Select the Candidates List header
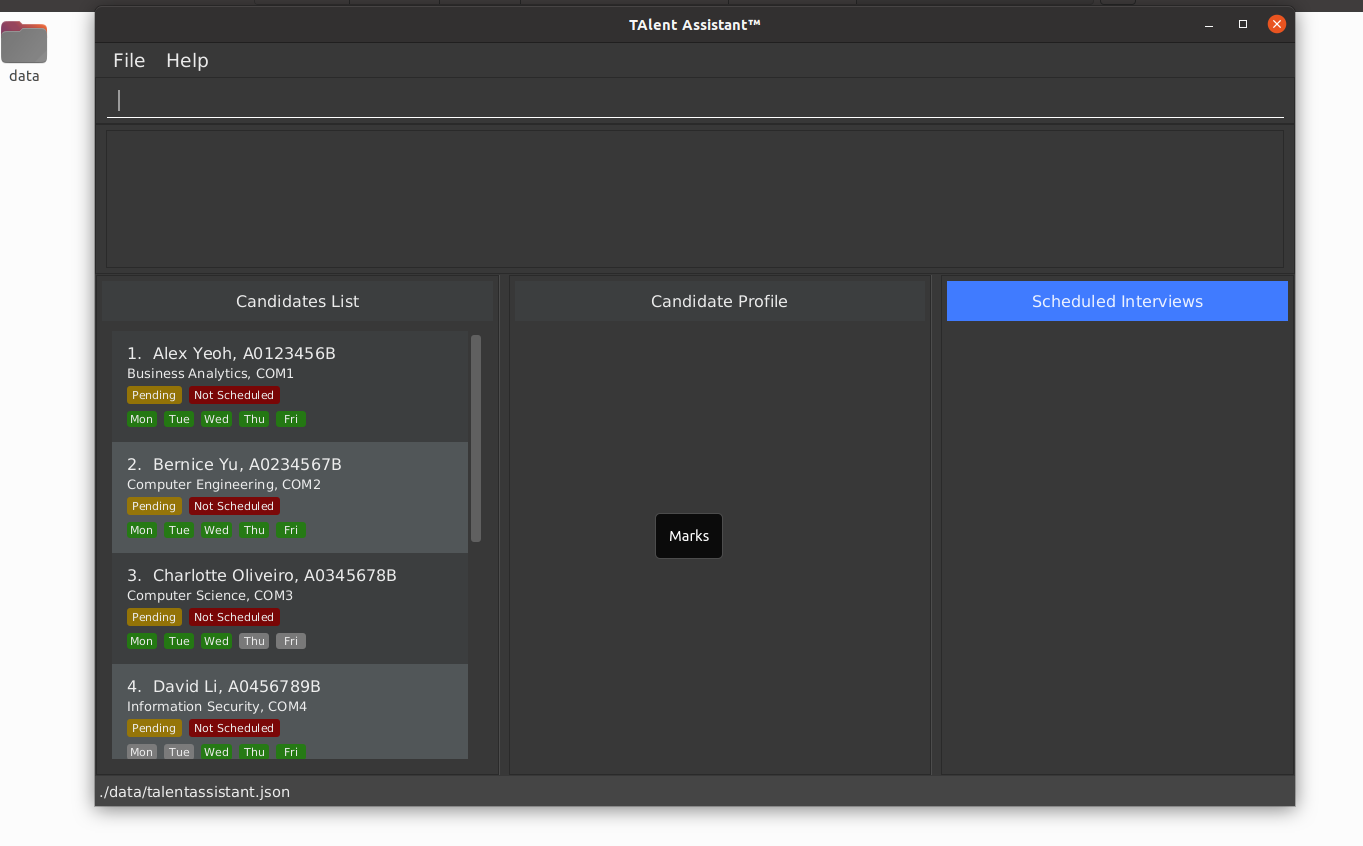Viewport: 1363px width, 846px height. [297, 301]
